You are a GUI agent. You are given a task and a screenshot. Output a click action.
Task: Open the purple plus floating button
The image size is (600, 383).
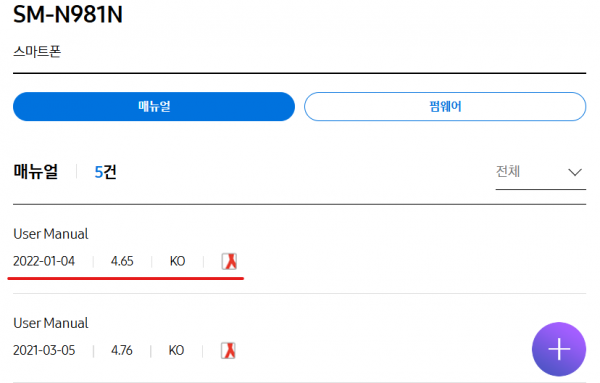[559, 349]
